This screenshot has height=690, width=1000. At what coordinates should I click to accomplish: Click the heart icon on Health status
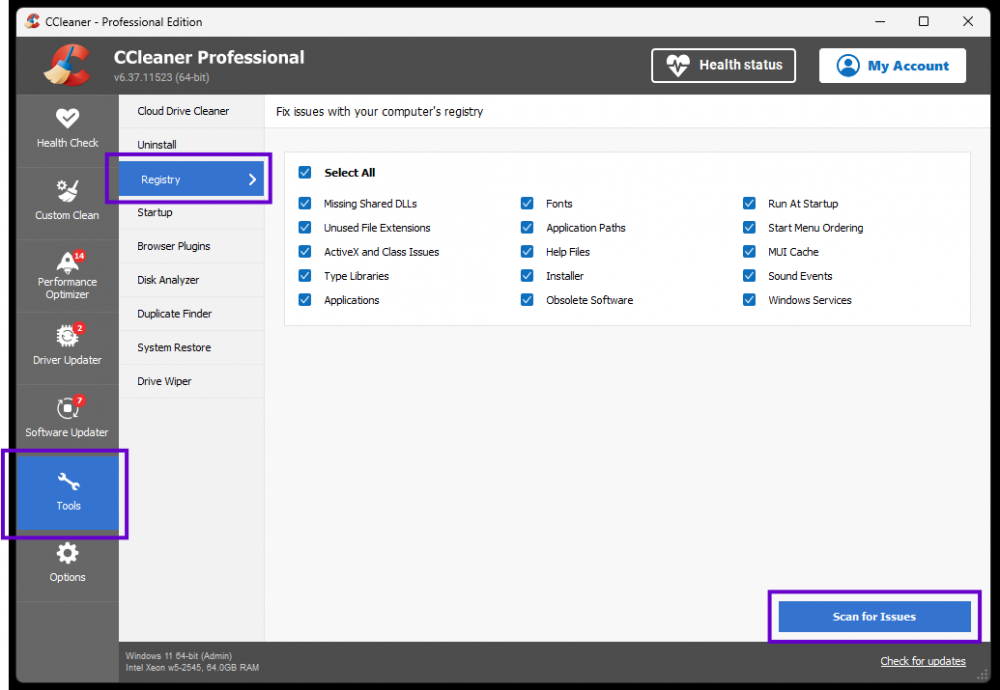click(x=678, y=65)
